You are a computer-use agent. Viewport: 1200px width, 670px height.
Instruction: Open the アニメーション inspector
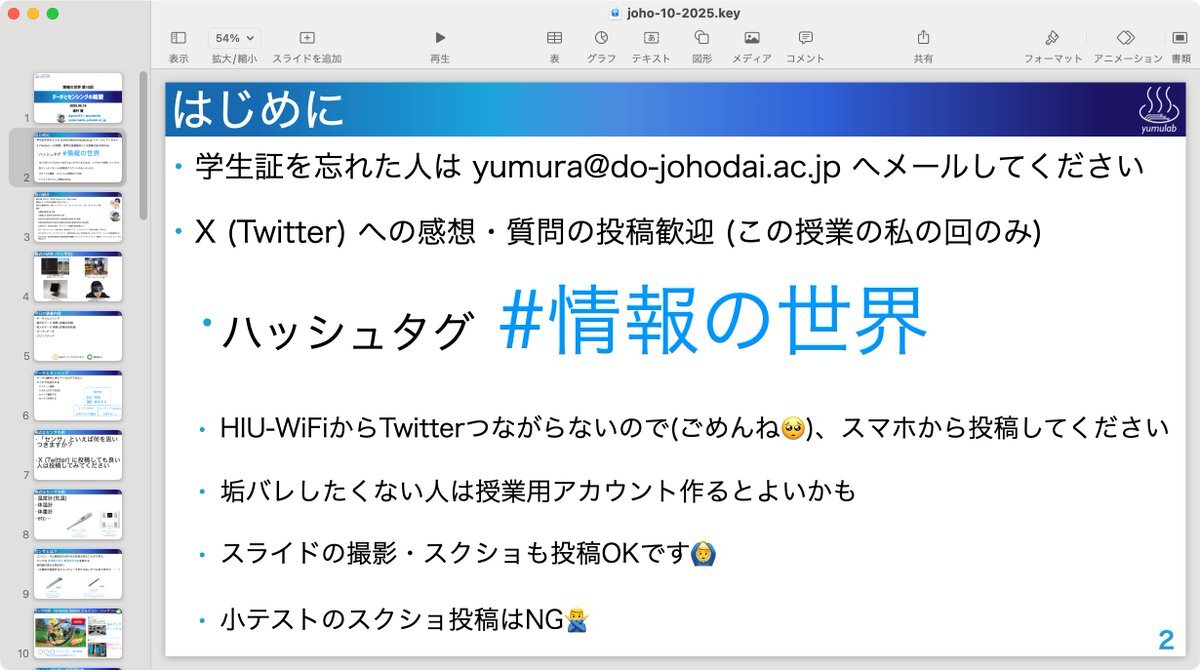(x=1127, y=38)
